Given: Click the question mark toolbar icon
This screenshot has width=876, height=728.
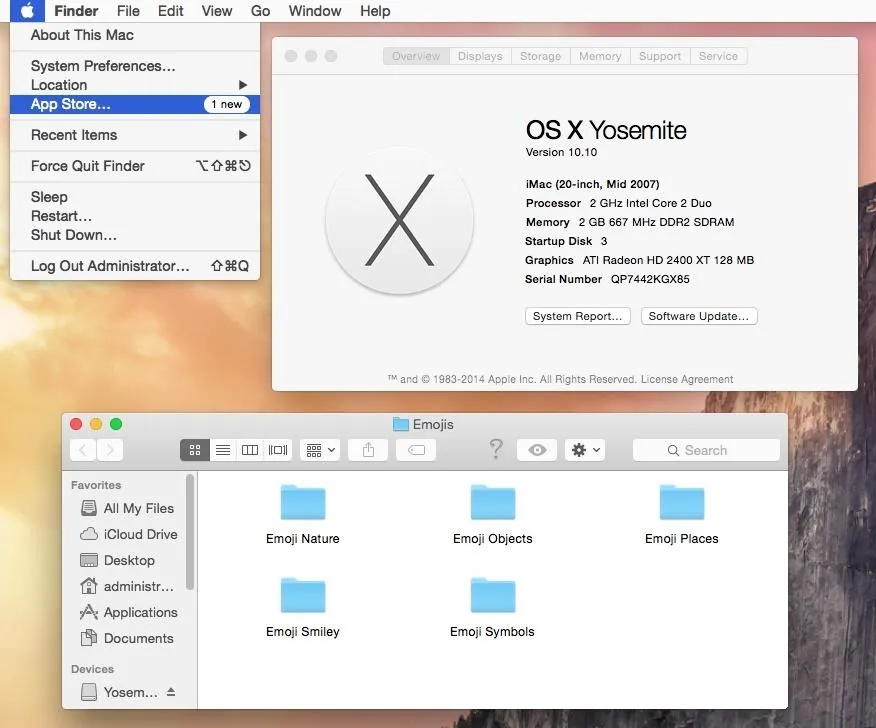Looking at the screenshot, I should [496, 449].
